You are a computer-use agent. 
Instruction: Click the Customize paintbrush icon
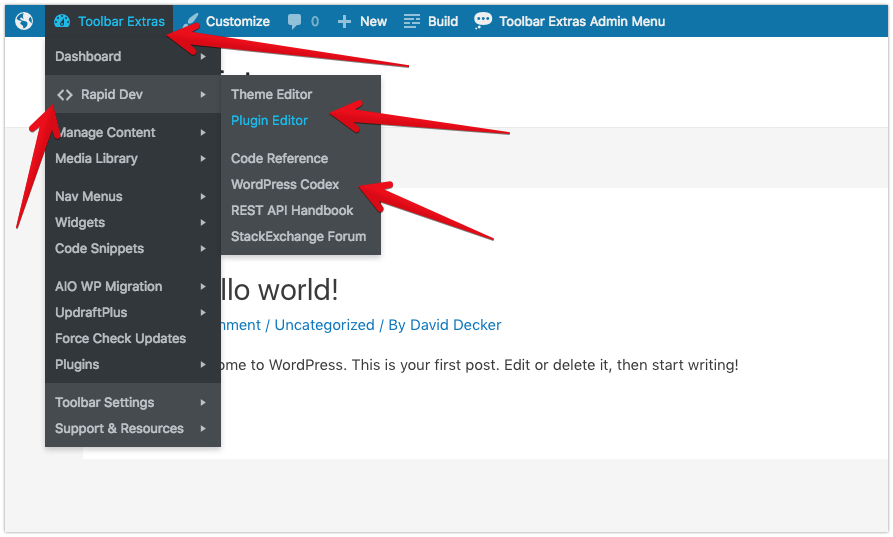(x=190, y=21)
